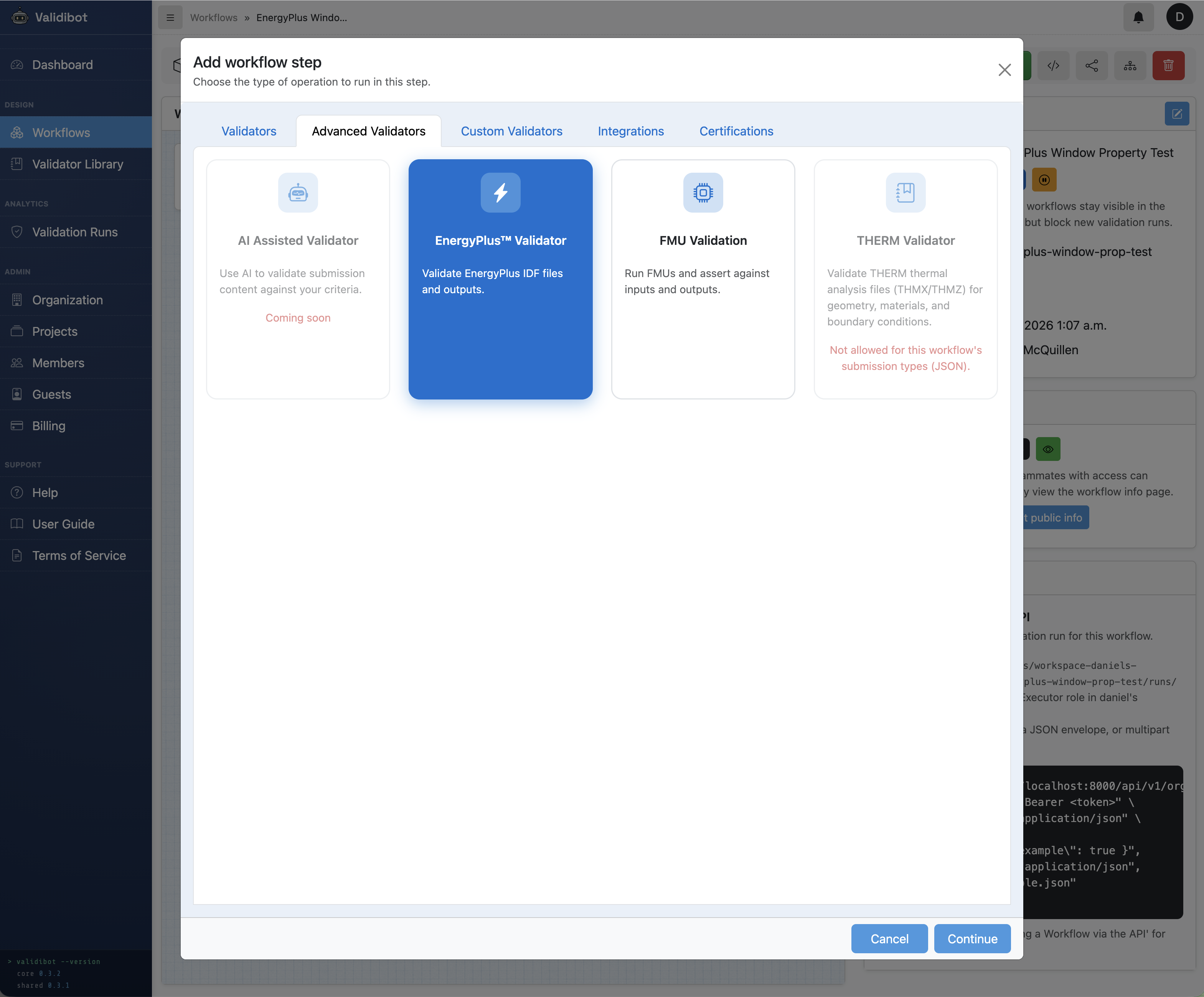Screen dimensions: 1204x997
Task: Click the Validibot robot logo
Action: click(x=20, y=17)
